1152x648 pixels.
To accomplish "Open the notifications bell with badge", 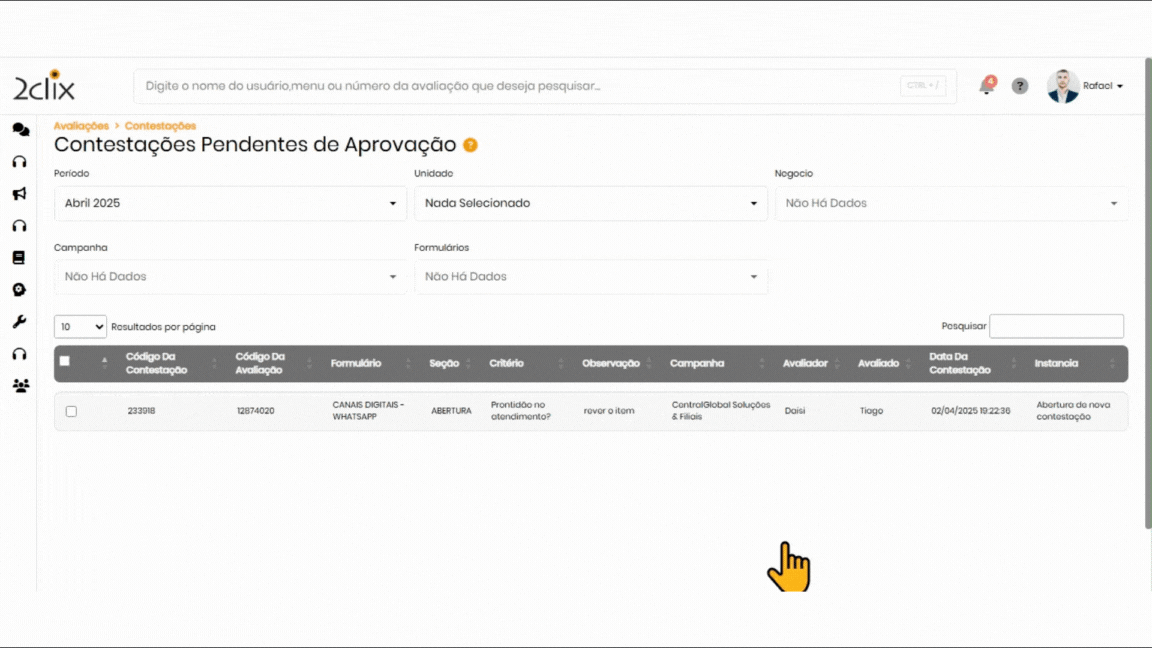I will point(986,86).
